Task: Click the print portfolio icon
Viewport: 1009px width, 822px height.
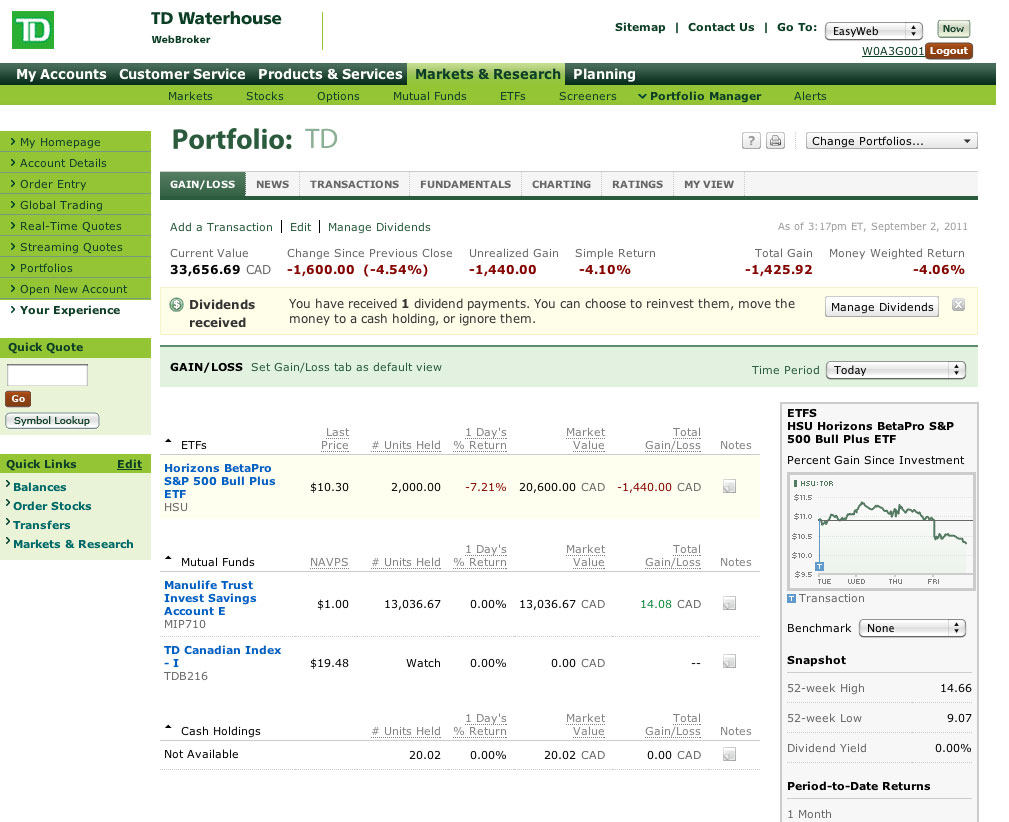Action: 775,141
